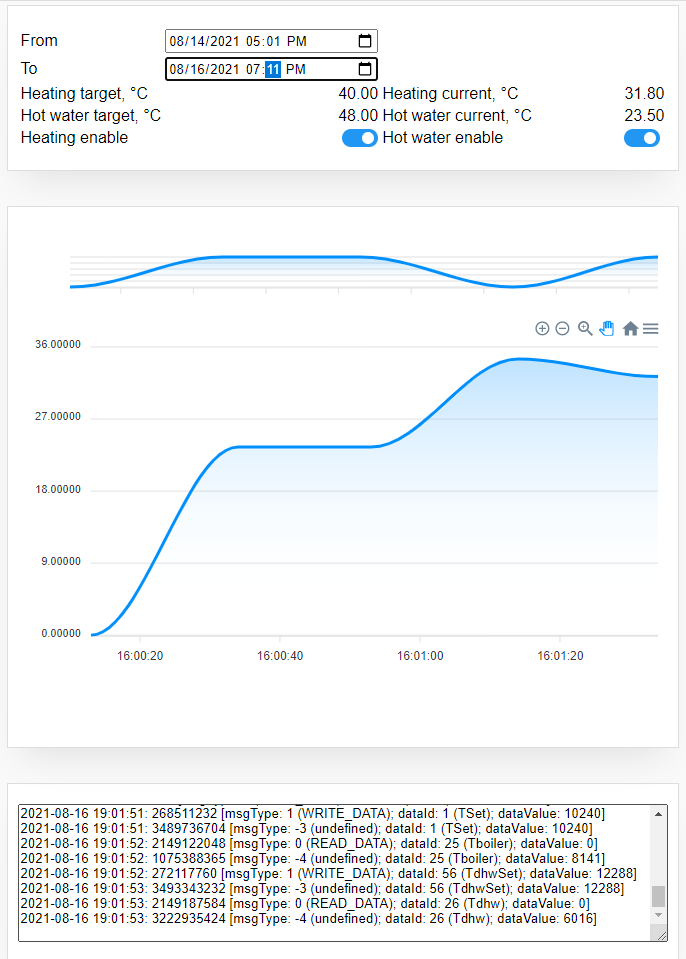Screen dimensions: 686x959
Task: Select the month in the From date
Action: 178,41
